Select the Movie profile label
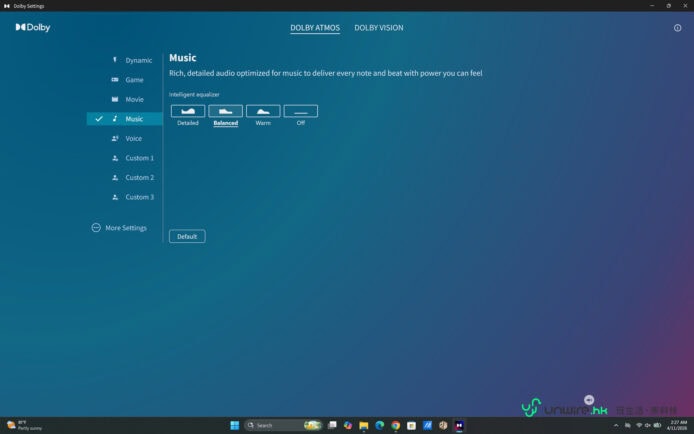 (135, 100)
